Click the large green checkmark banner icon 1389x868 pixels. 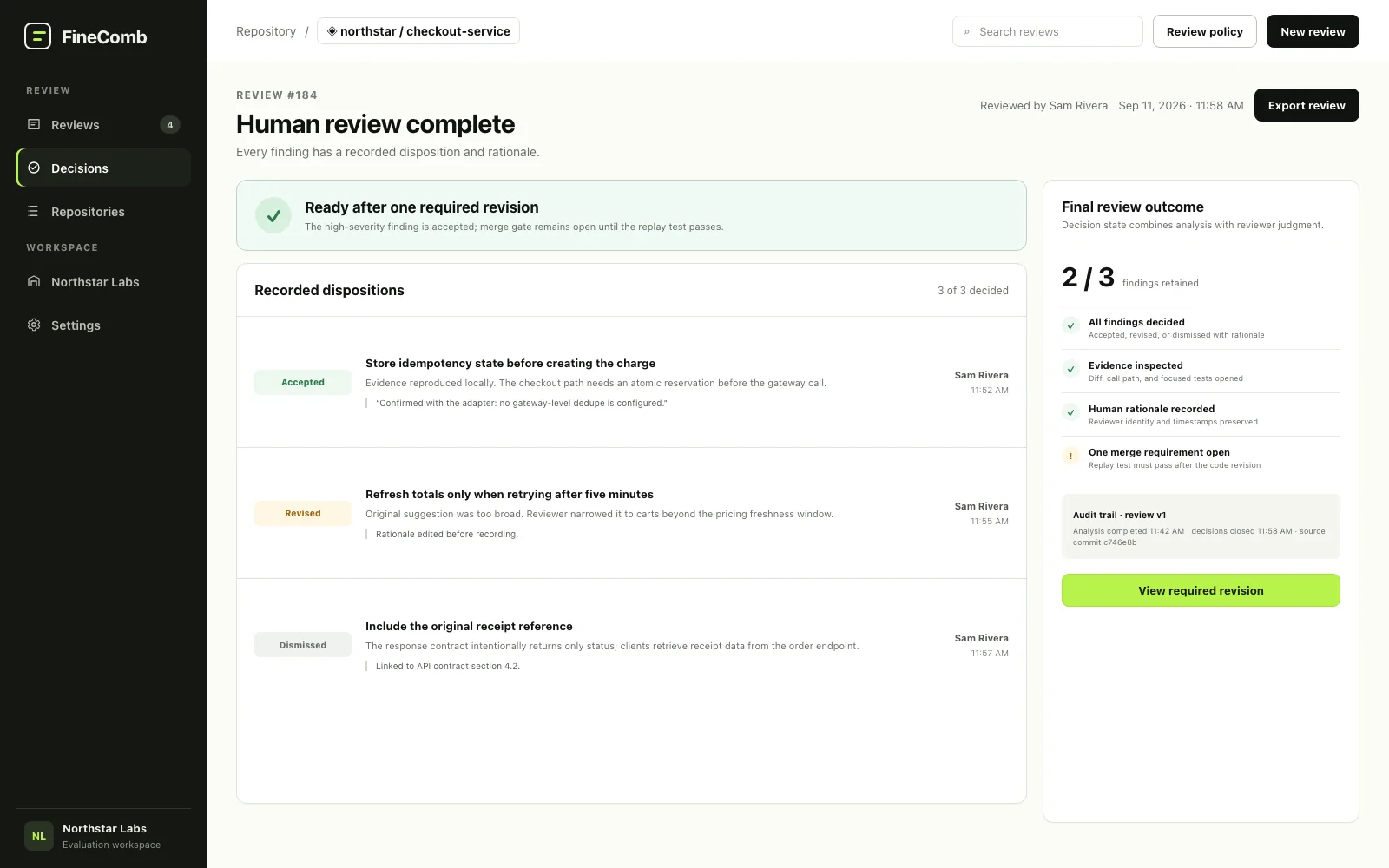(x=273, y=215)
